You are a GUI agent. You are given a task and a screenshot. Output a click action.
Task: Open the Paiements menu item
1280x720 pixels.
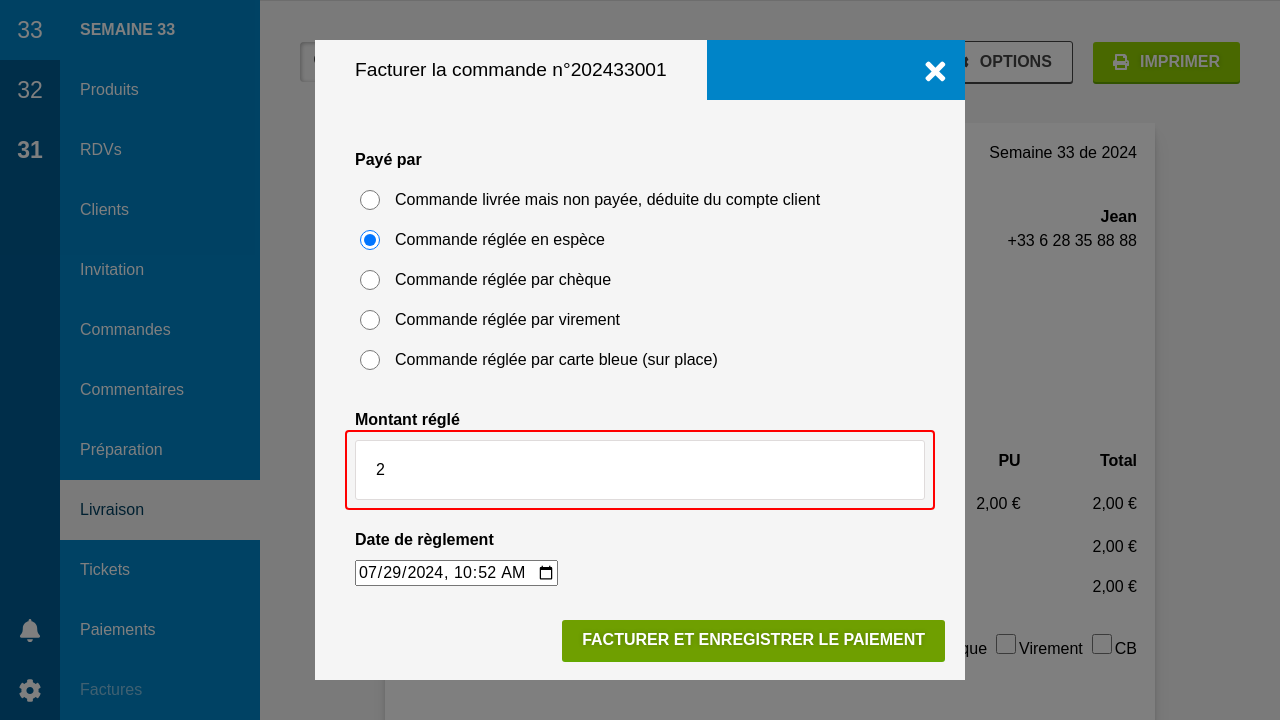click(117, 630)
